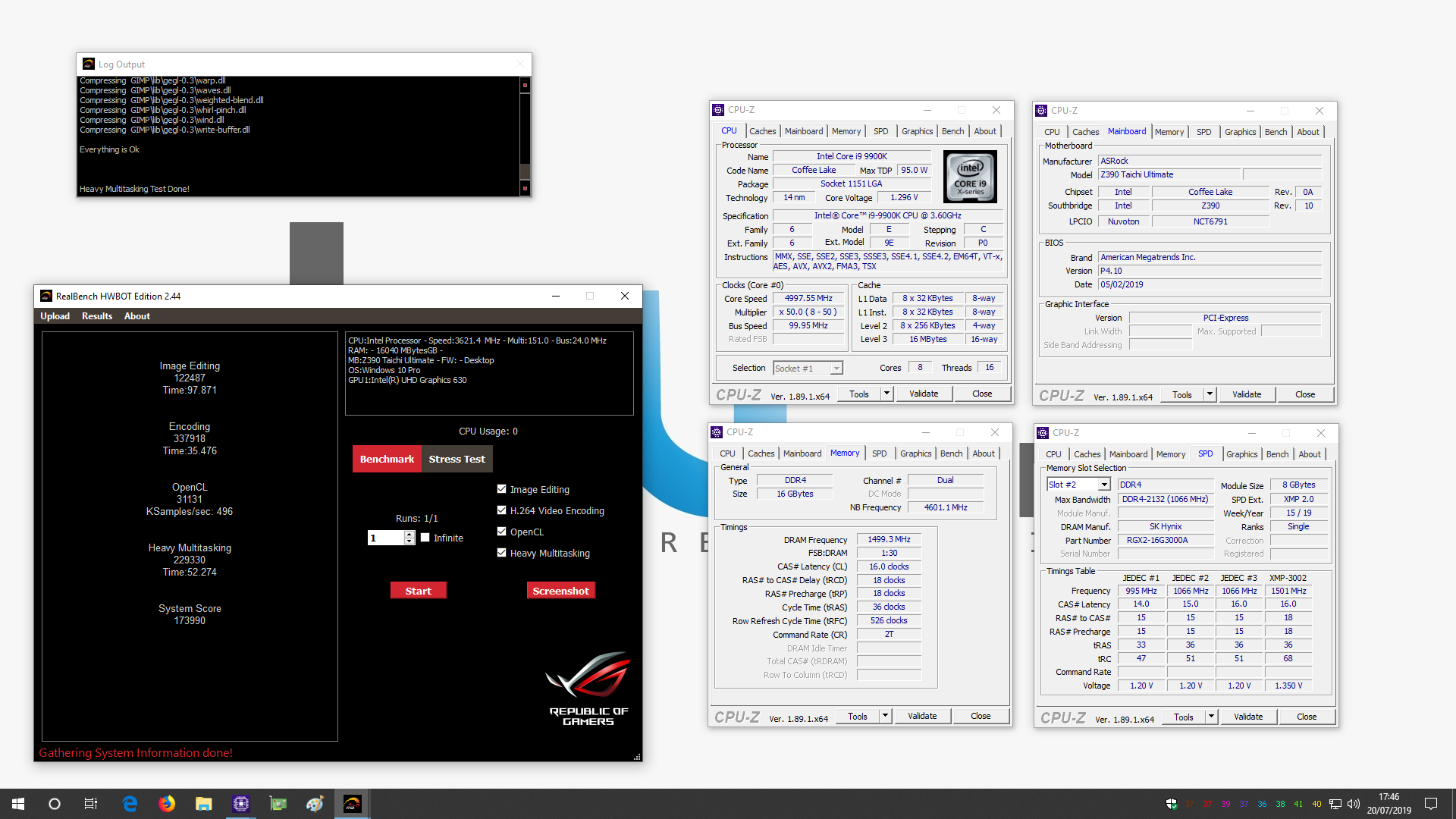Click Validate in the SPD CPU-Z window
The image size is (1456, 819).
tap(1248, 717)
